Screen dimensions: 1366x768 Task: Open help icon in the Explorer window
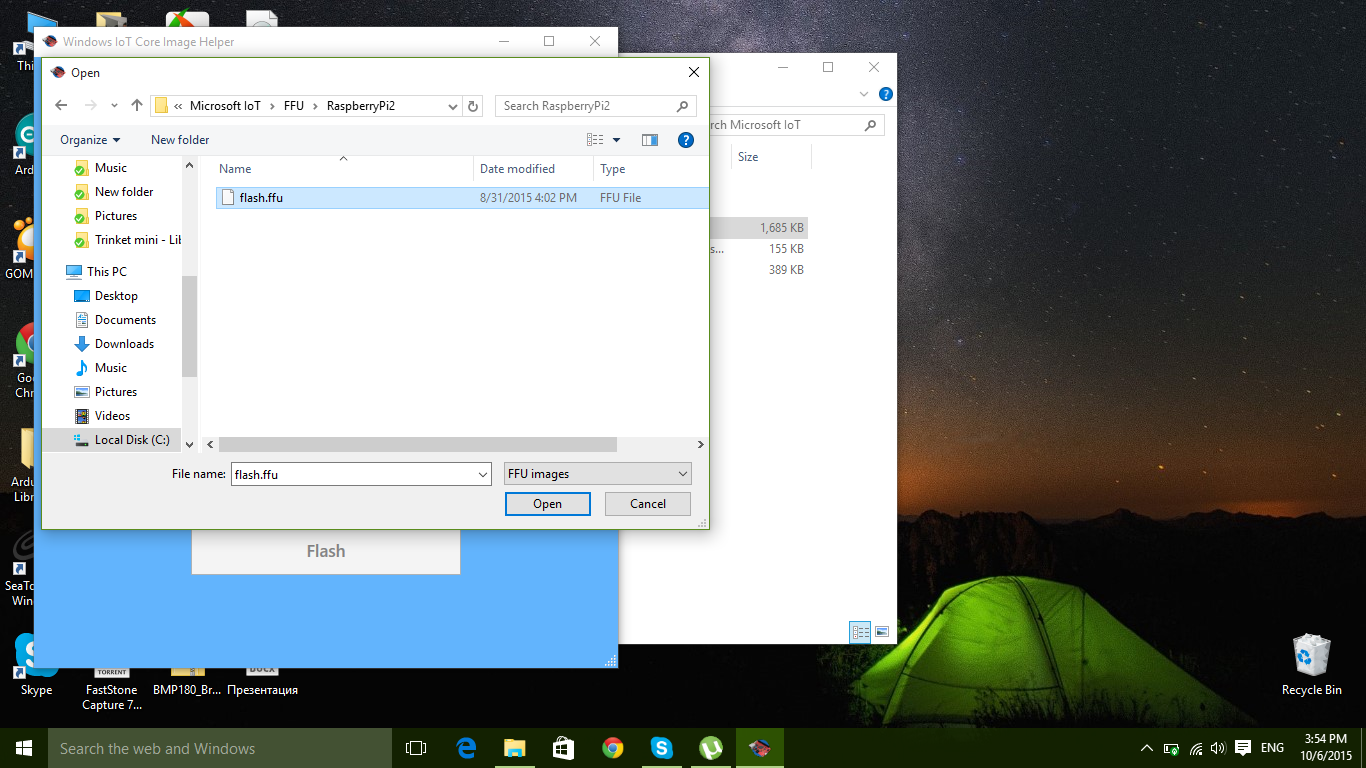click(885, 94)
